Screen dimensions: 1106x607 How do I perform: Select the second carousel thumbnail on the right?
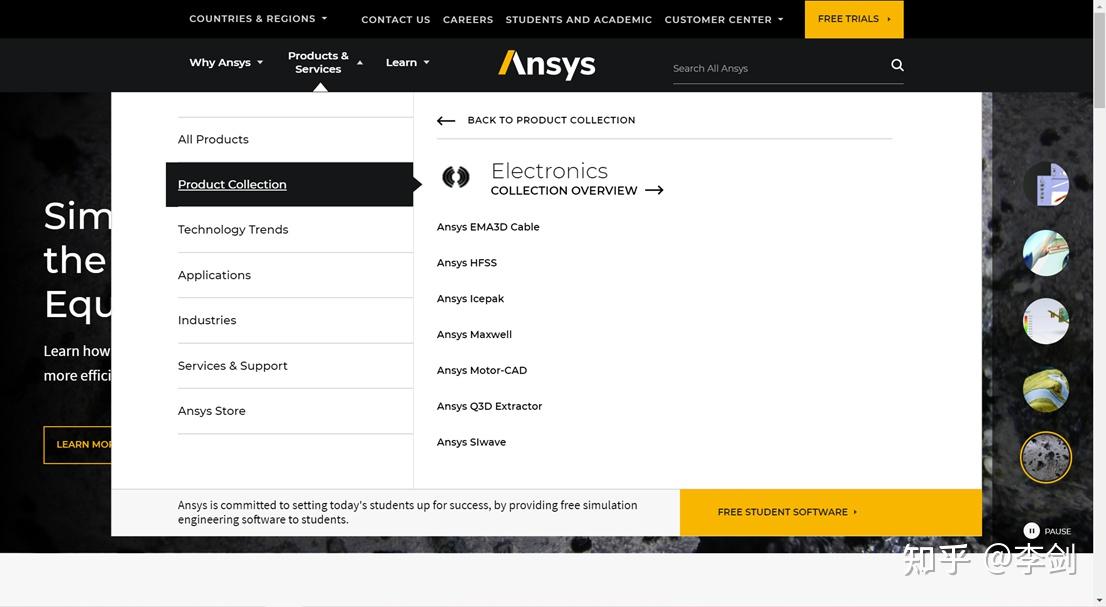[1046, 253]
